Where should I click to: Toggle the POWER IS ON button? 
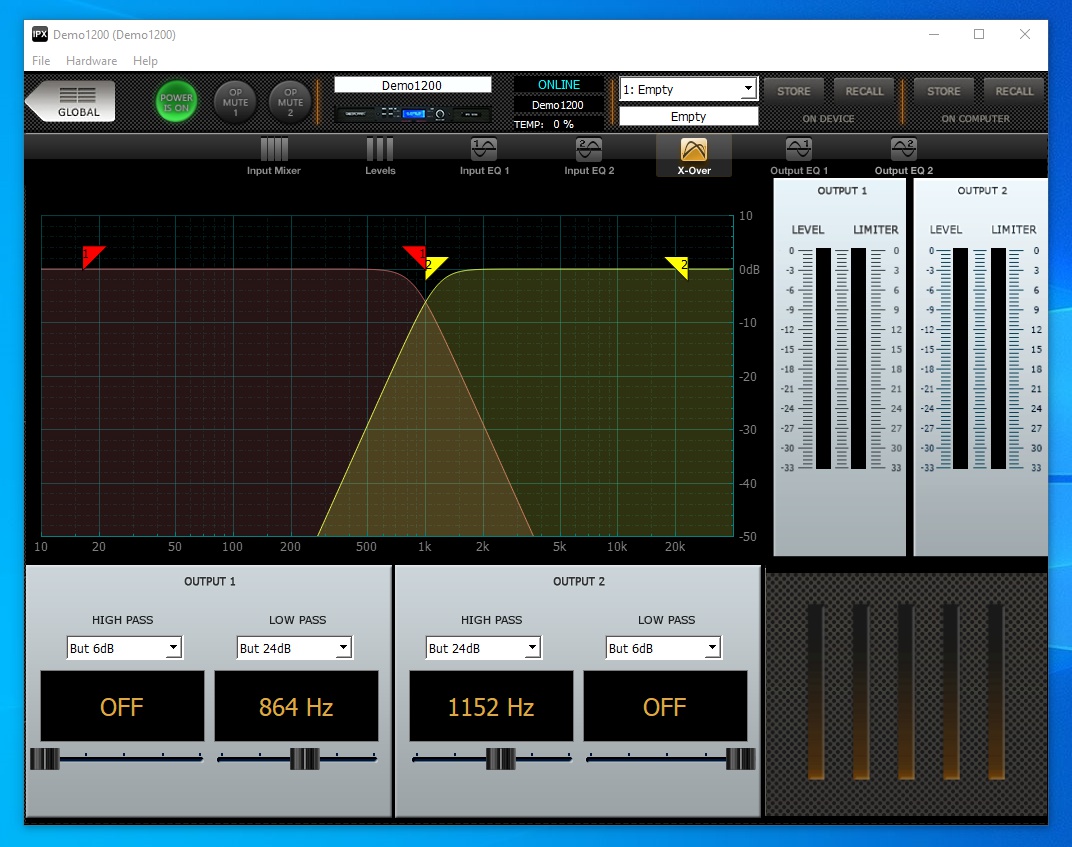pyautogui.click(x=176, y=101)
